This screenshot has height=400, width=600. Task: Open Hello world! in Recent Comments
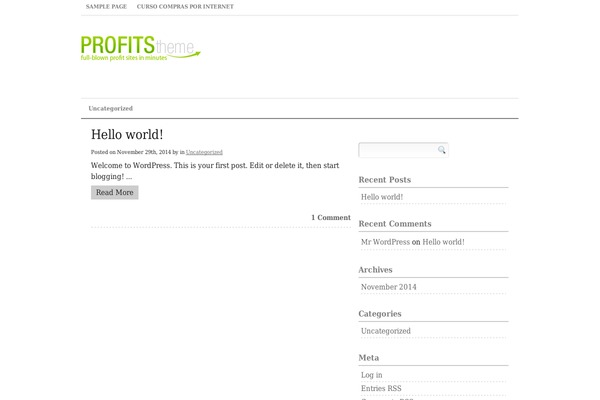click(443, 242)
